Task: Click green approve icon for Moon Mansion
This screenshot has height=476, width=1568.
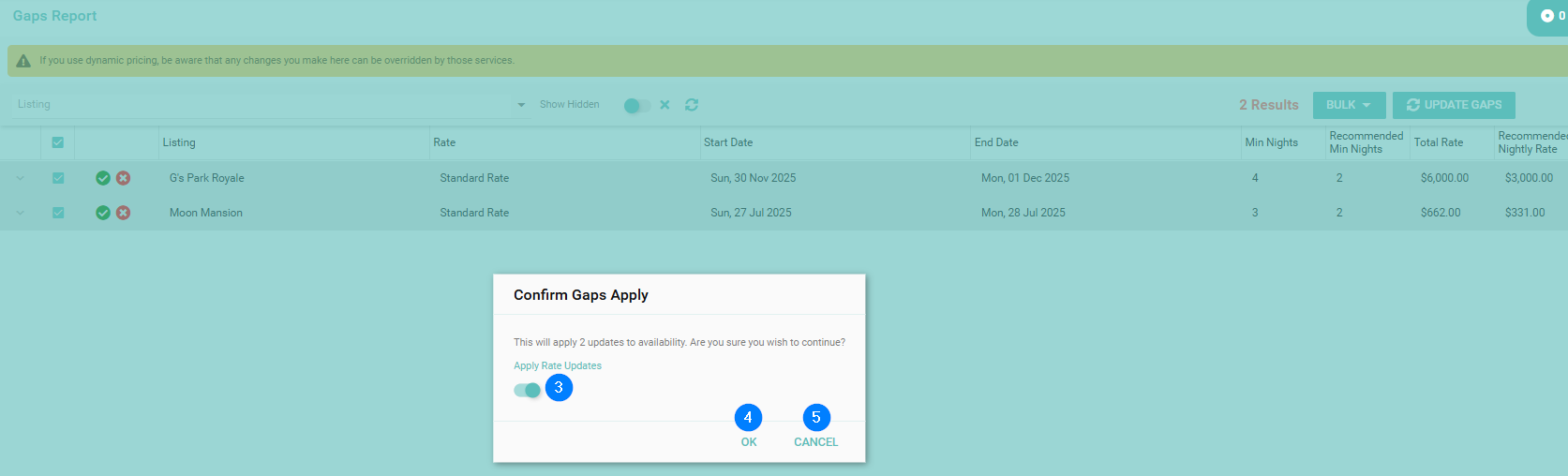Action: click(103, 213)
